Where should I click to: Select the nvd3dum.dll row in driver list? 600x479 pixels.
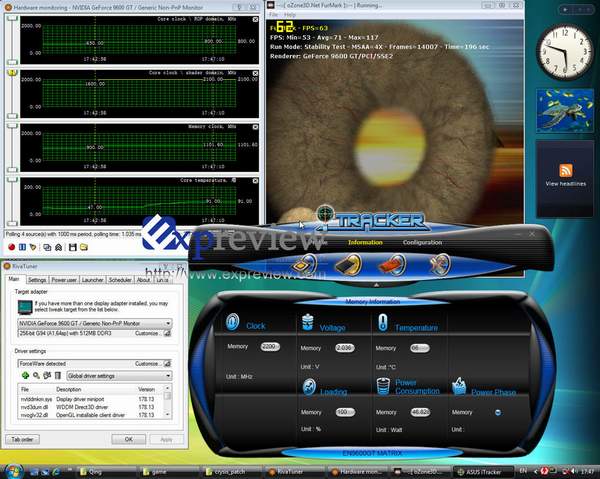click(91, 407)
